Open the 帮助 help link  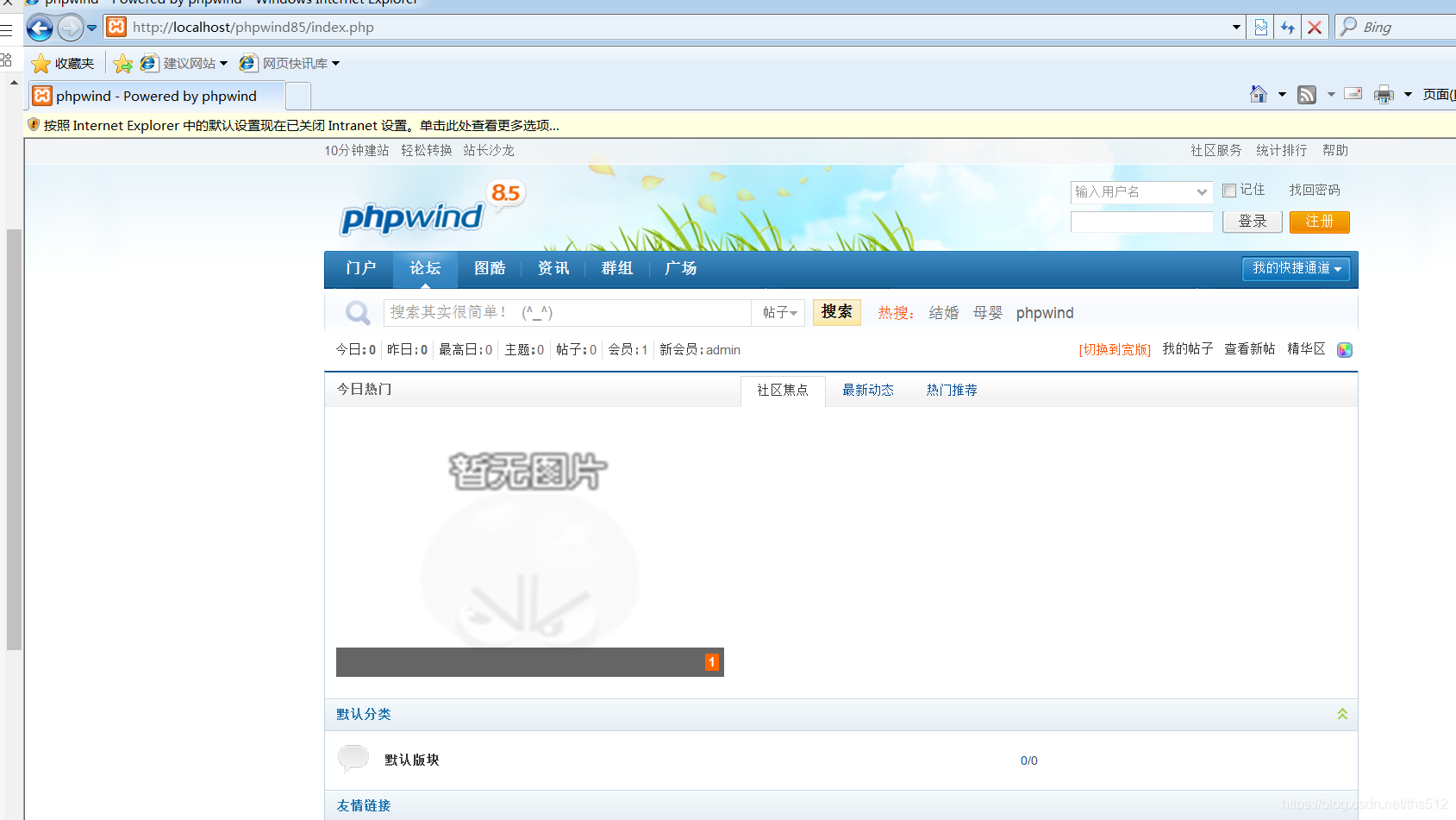[1335, 150]
